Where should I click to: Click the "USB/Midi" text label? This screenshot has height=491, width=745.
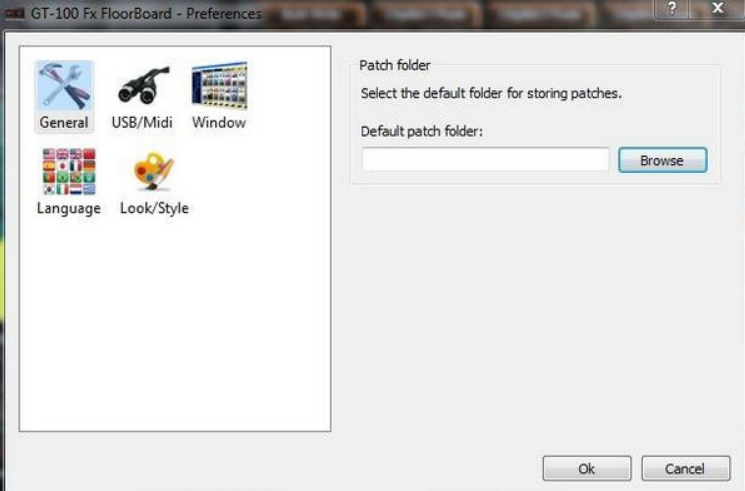click(142, 123)
